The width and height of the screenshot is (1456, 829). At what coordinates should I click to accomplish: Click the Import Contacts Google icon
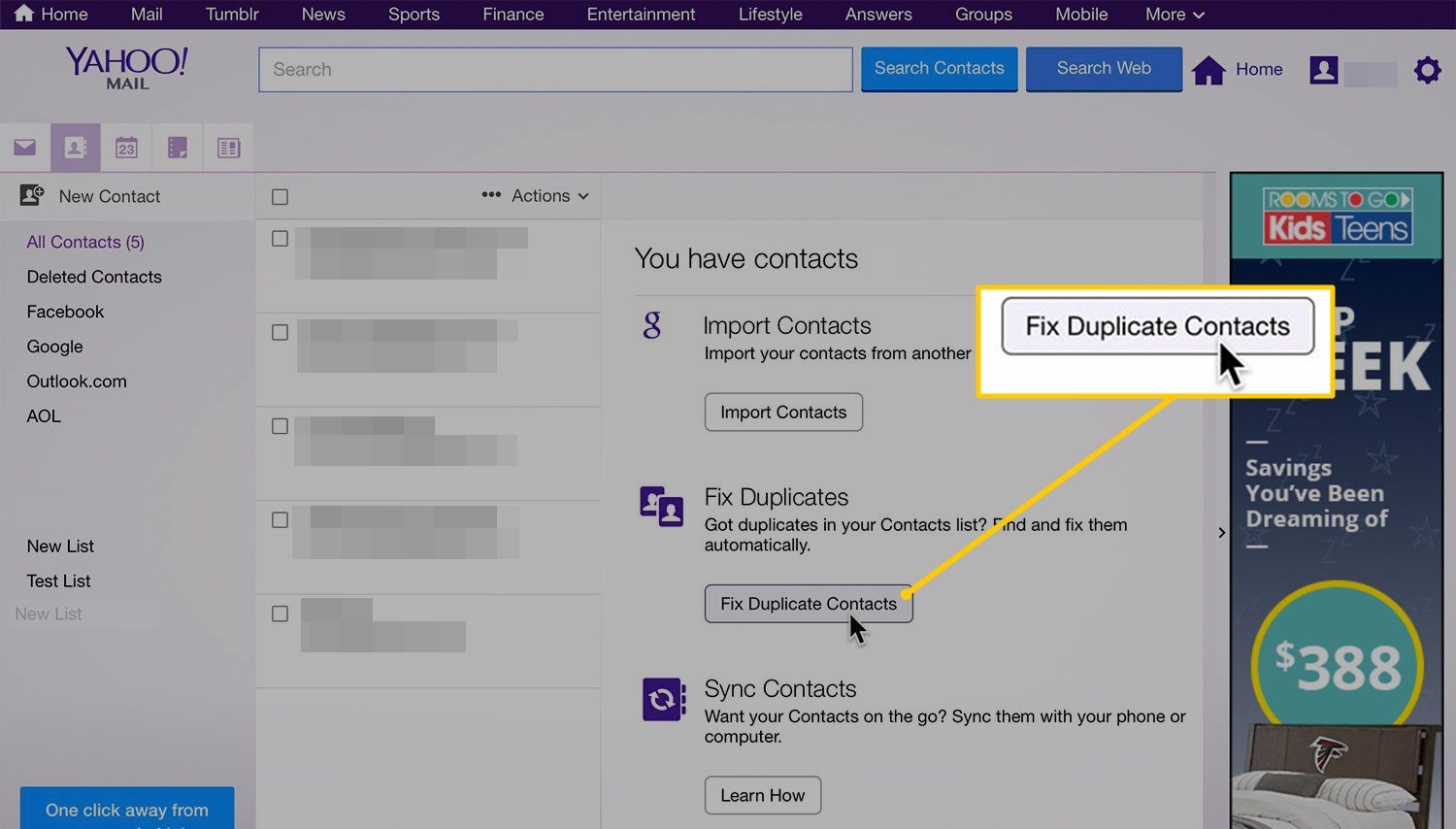click(x=652, y=325)
